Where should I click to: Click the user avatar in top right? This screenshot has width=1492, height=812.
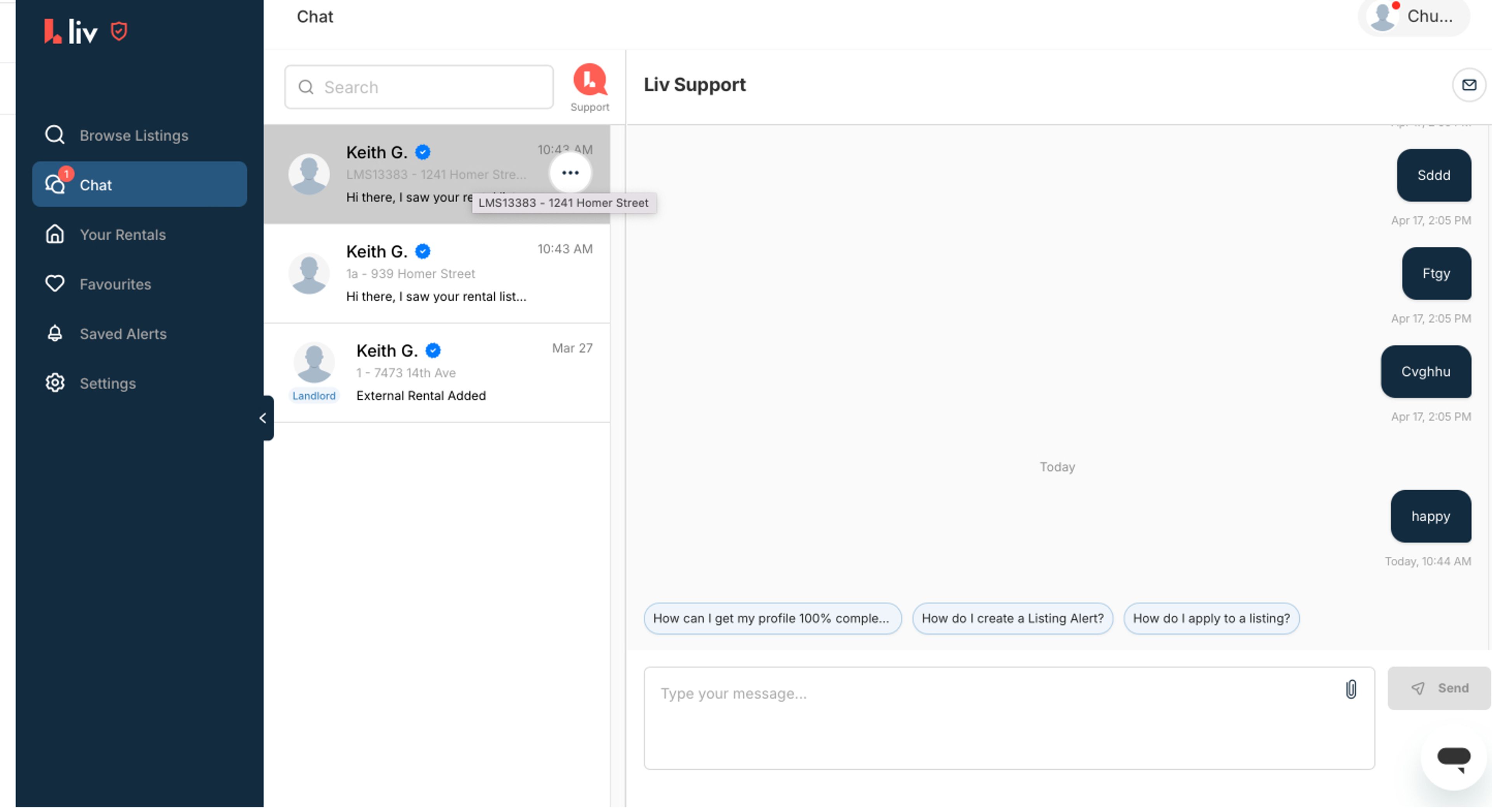pos(1382,17)
